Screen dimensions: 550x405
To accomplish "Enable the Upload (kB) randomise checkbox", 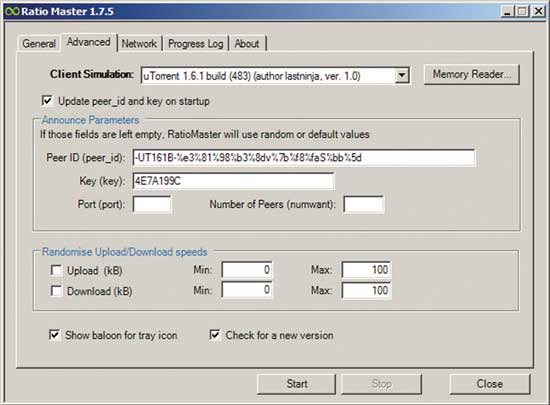I will click(x=56, y=270).
